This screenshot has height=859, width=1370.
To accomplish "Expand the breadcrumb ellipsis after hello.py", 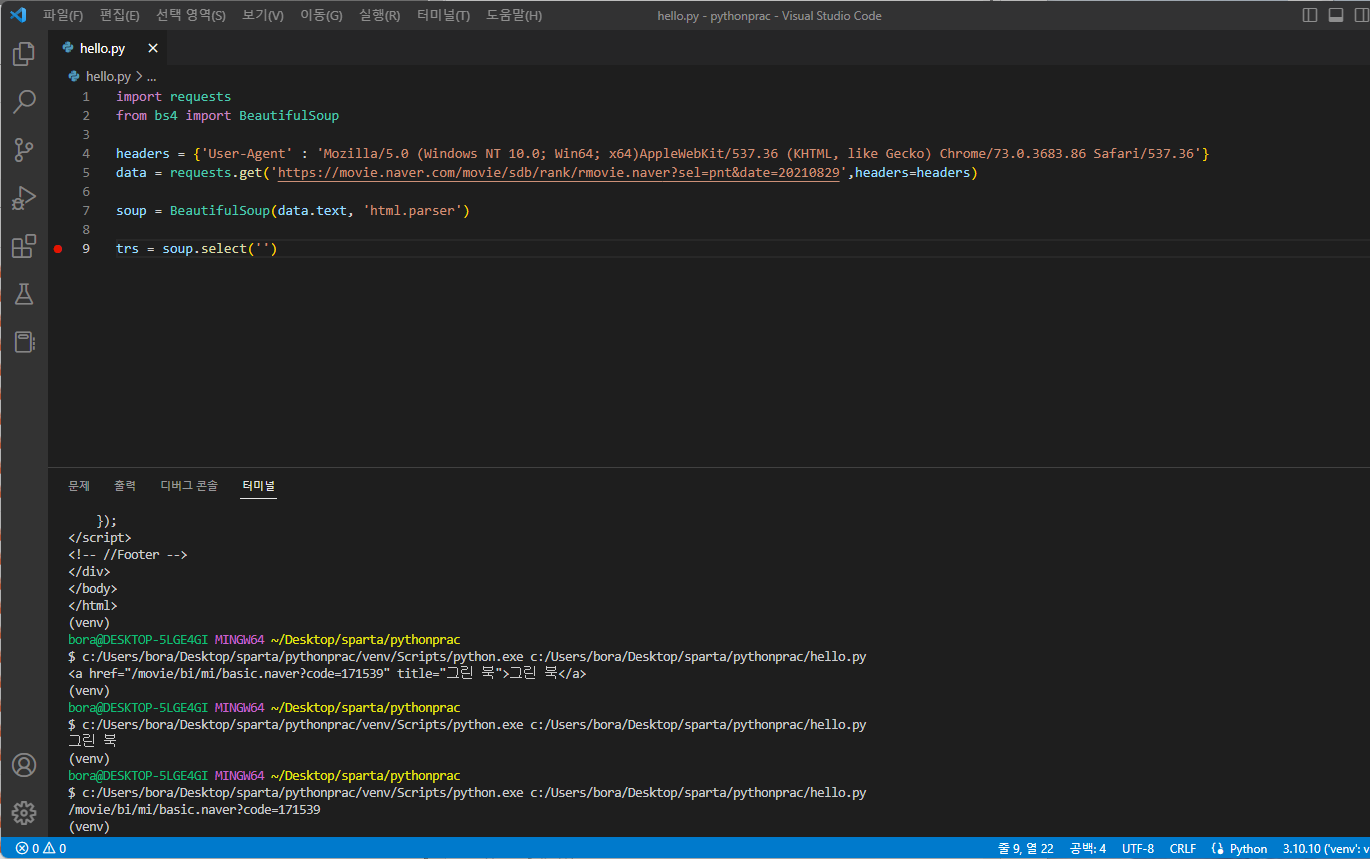I will pyautogui.click(x=151, y=76).
